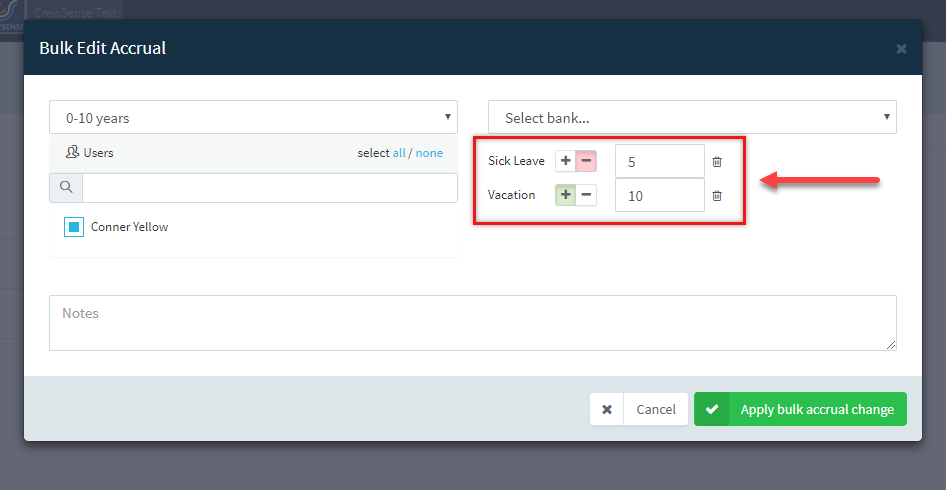
Task: Open the CrewSense Test tab behind dialog
Action: pyautogui.click(x=75, y=11)
